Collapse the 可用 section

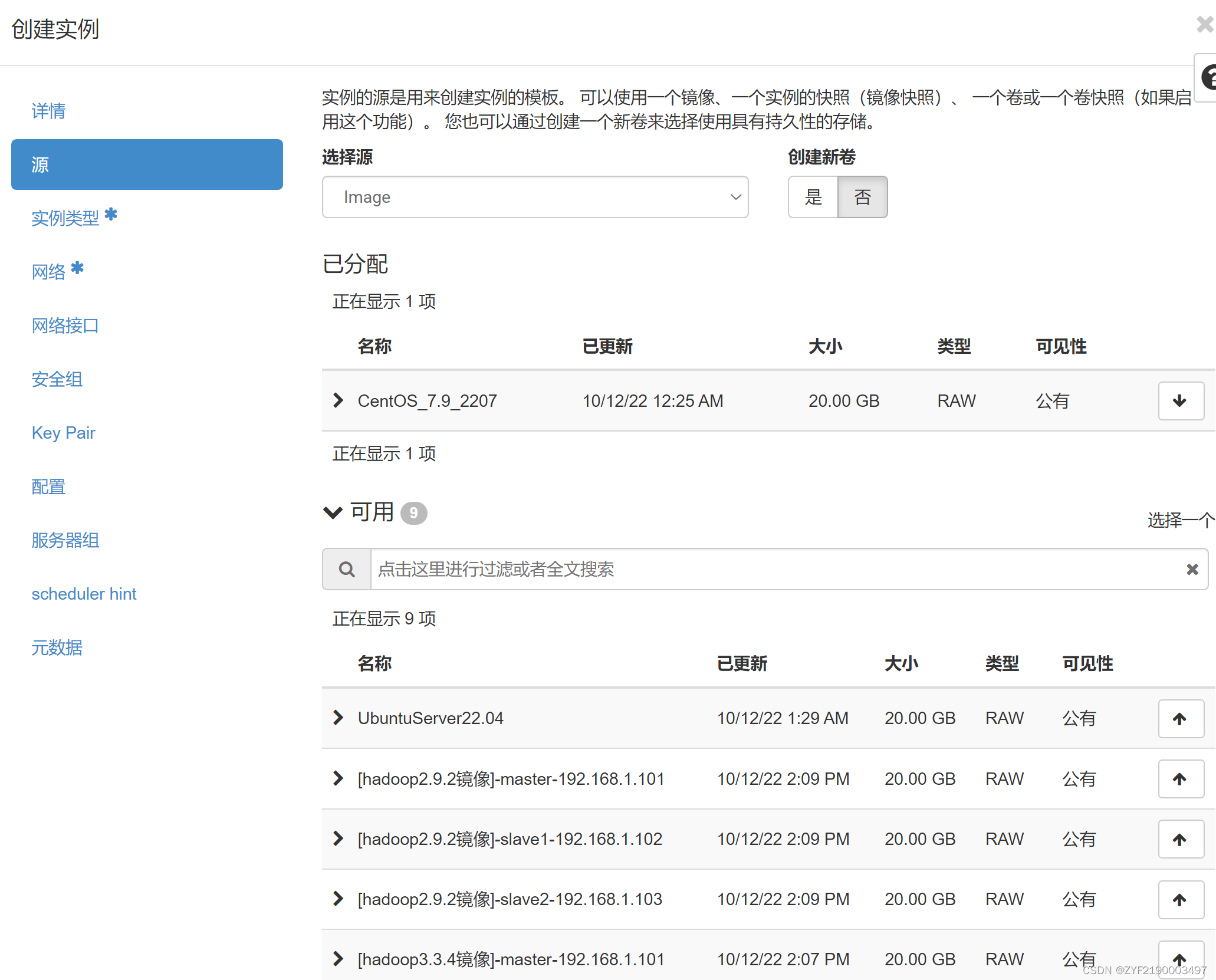(x=333, y=512)
